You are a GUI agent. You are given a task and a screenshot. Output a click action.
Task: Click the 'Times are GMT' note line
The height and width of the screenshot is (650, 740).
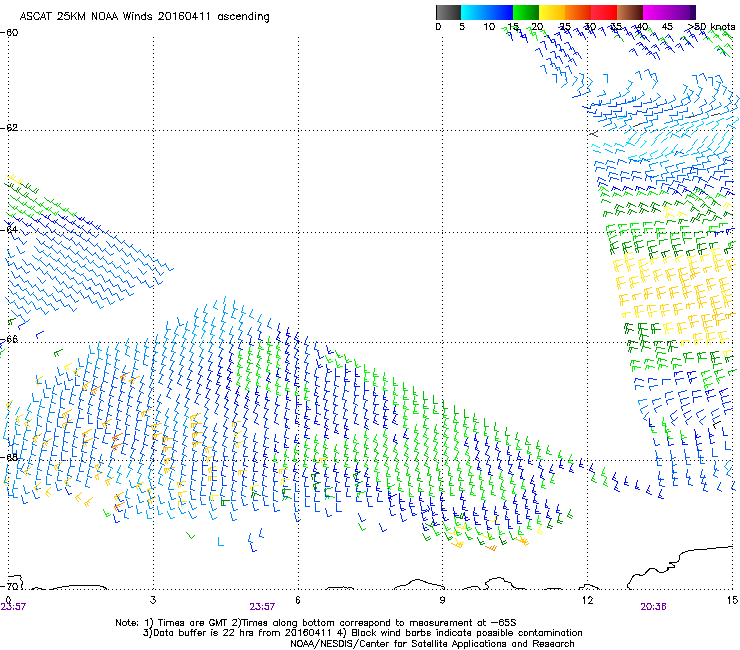316,623
